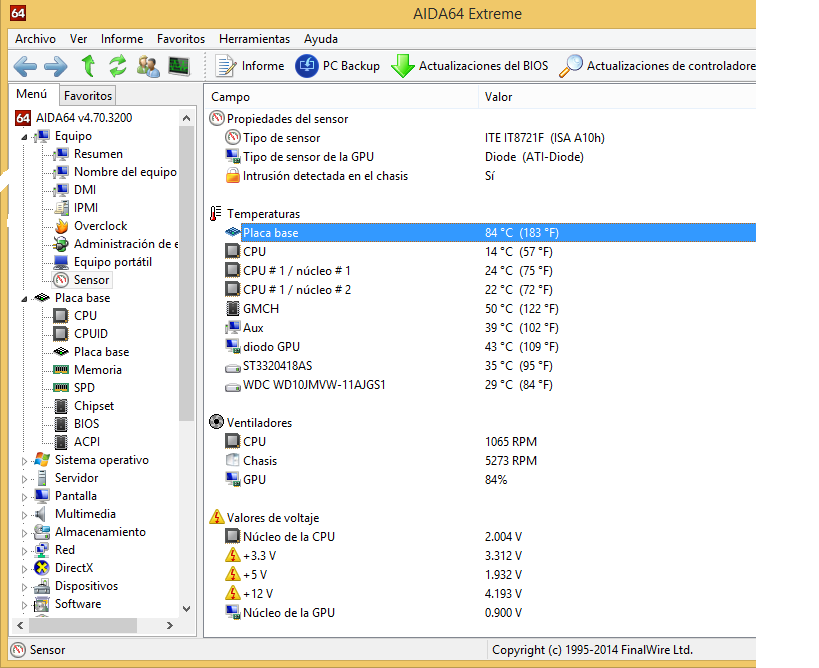This screenshot has width=819, height=668.
Task: Click the sidebar scrollbar down arrow
Action: point(187,607)
